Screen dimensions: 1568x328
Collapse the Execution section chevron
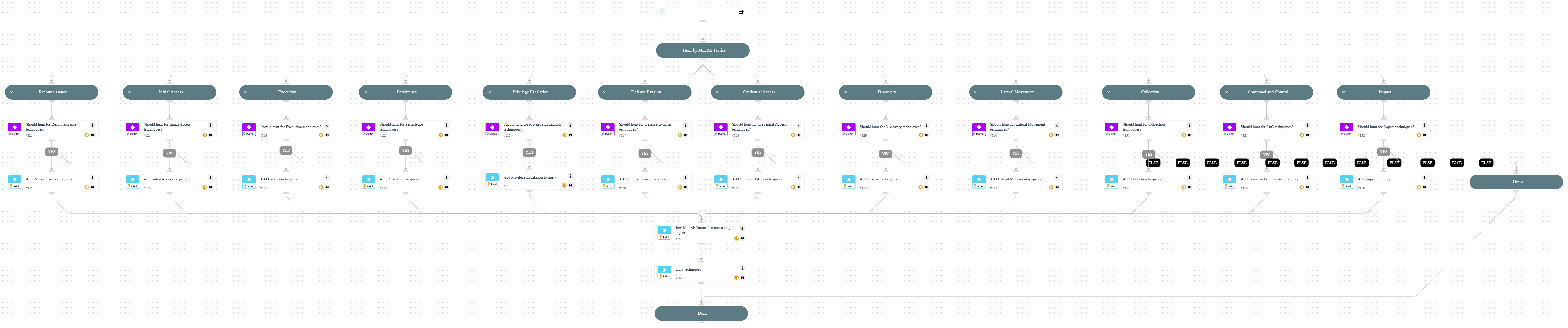click(246, 92)
